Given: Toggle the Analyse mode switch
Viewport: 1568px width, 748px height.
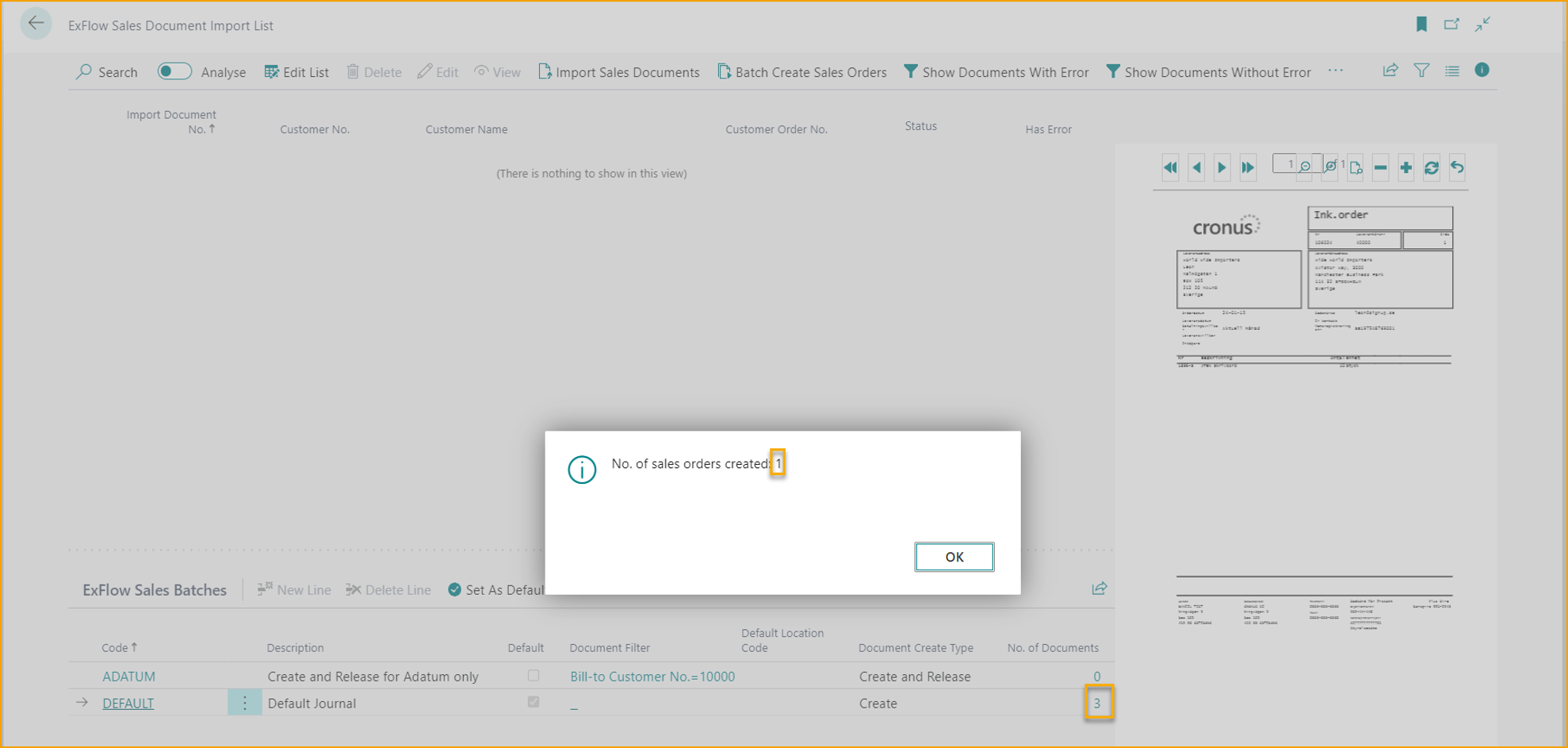Looking at the screenshot, I should click(x=174, y=71).
